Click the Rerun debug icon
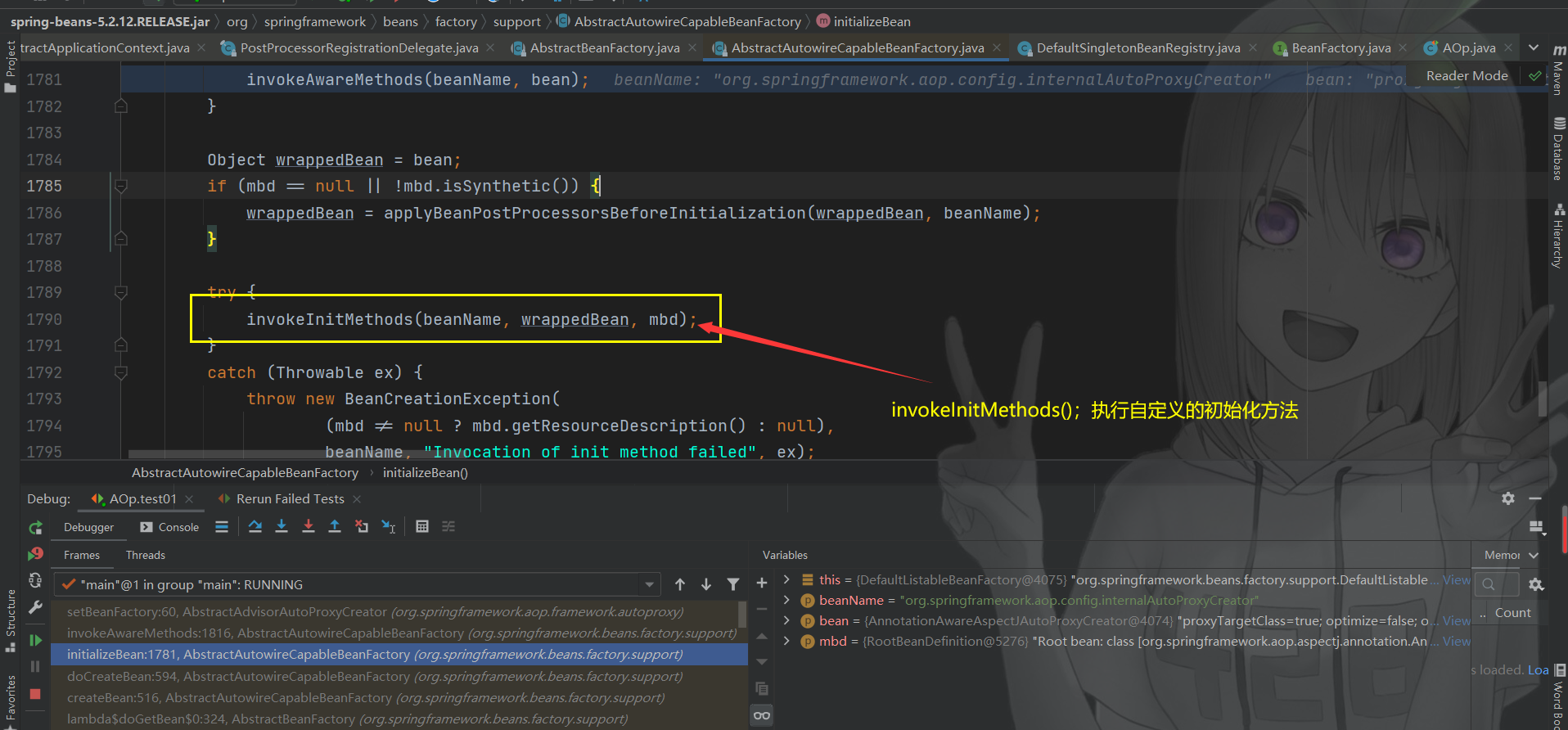 35,528
